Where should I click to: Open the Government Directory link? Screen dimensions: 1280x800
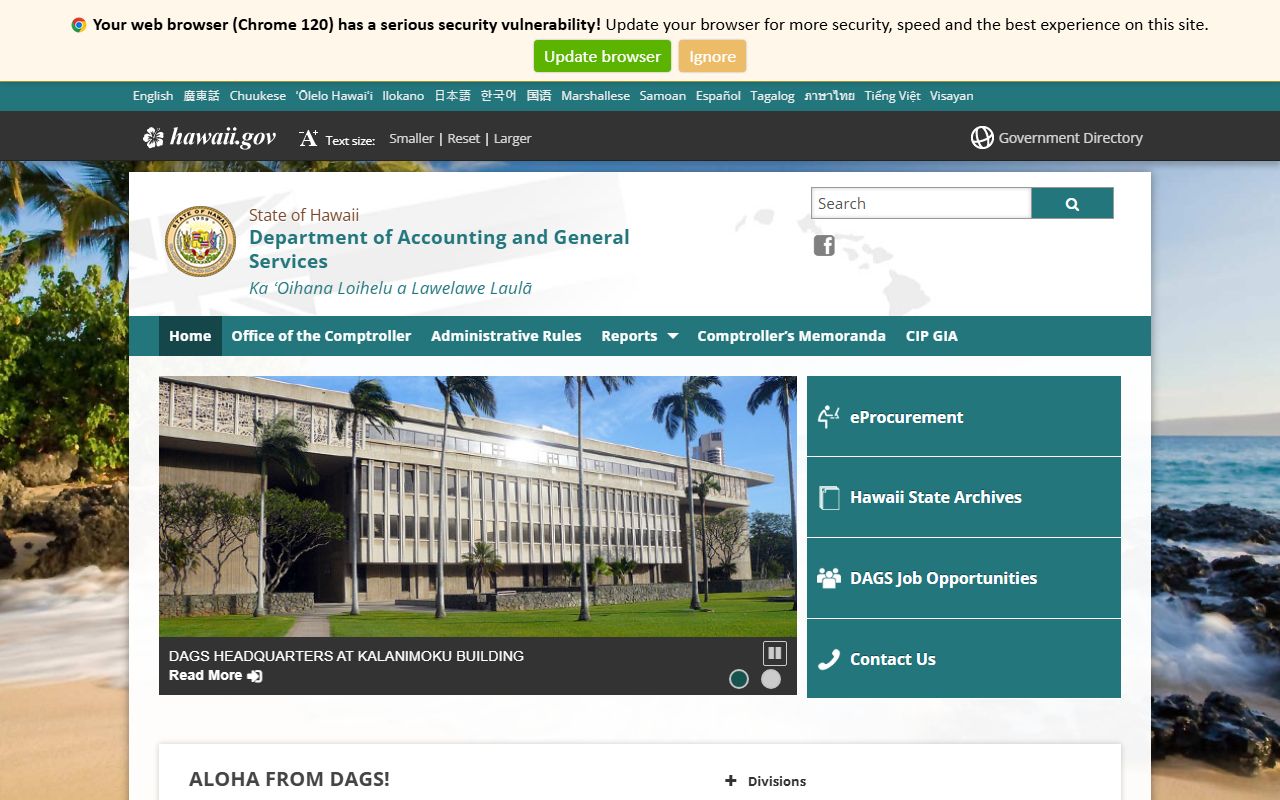tap(1070, 138)
